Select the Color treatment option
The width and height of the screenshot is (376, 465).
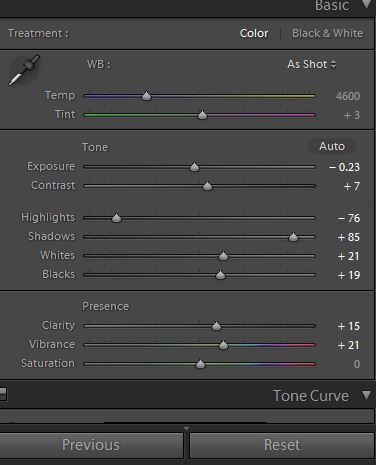point(254,33)
